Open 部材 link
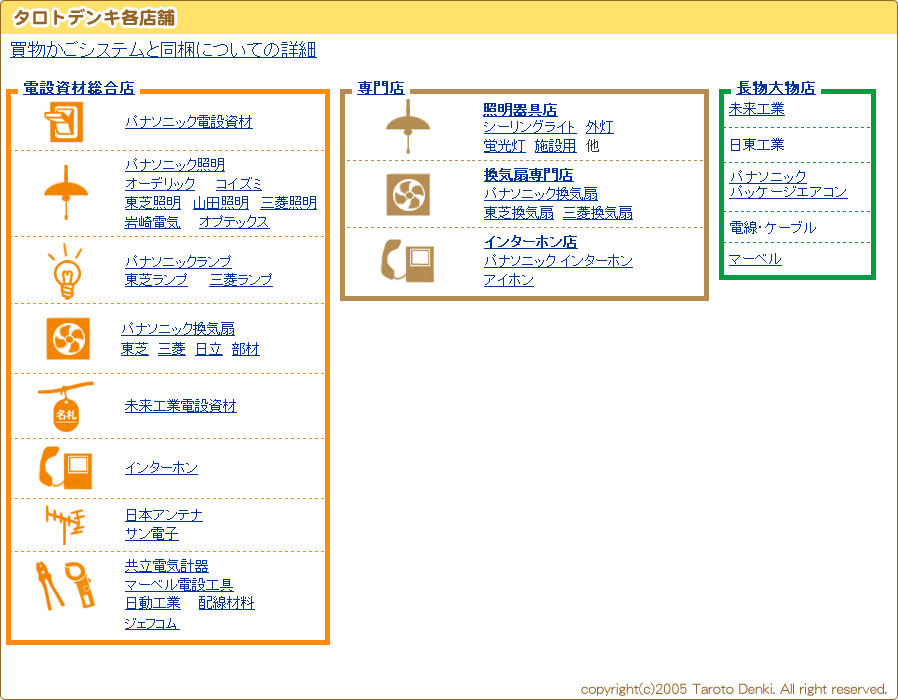The image size is (898, 700). (246, 349)
